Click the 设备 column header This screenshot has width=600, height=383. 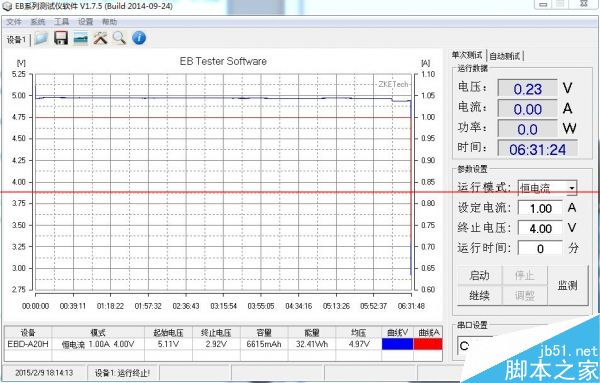point(28,332)
